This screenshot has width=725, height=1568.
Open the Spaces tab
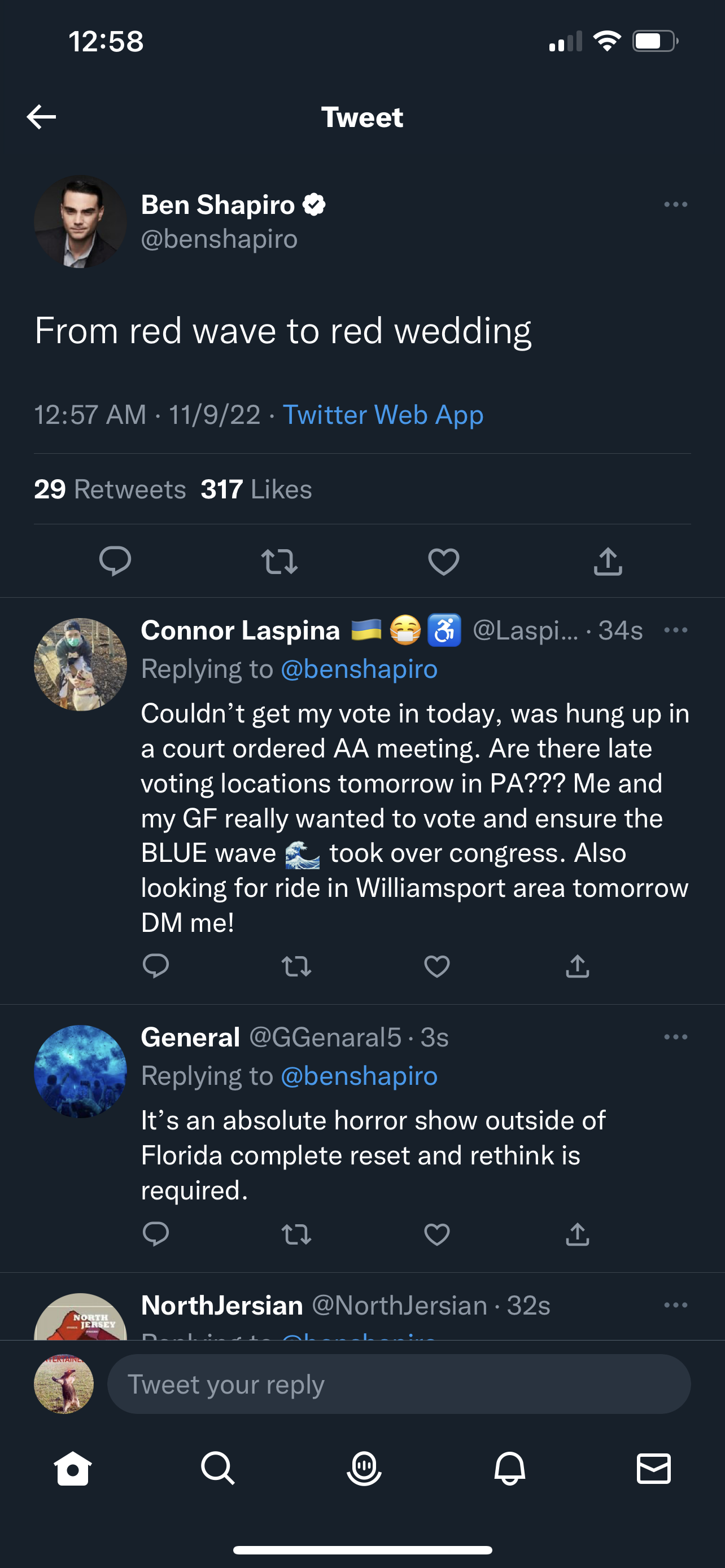[364, 1469]
